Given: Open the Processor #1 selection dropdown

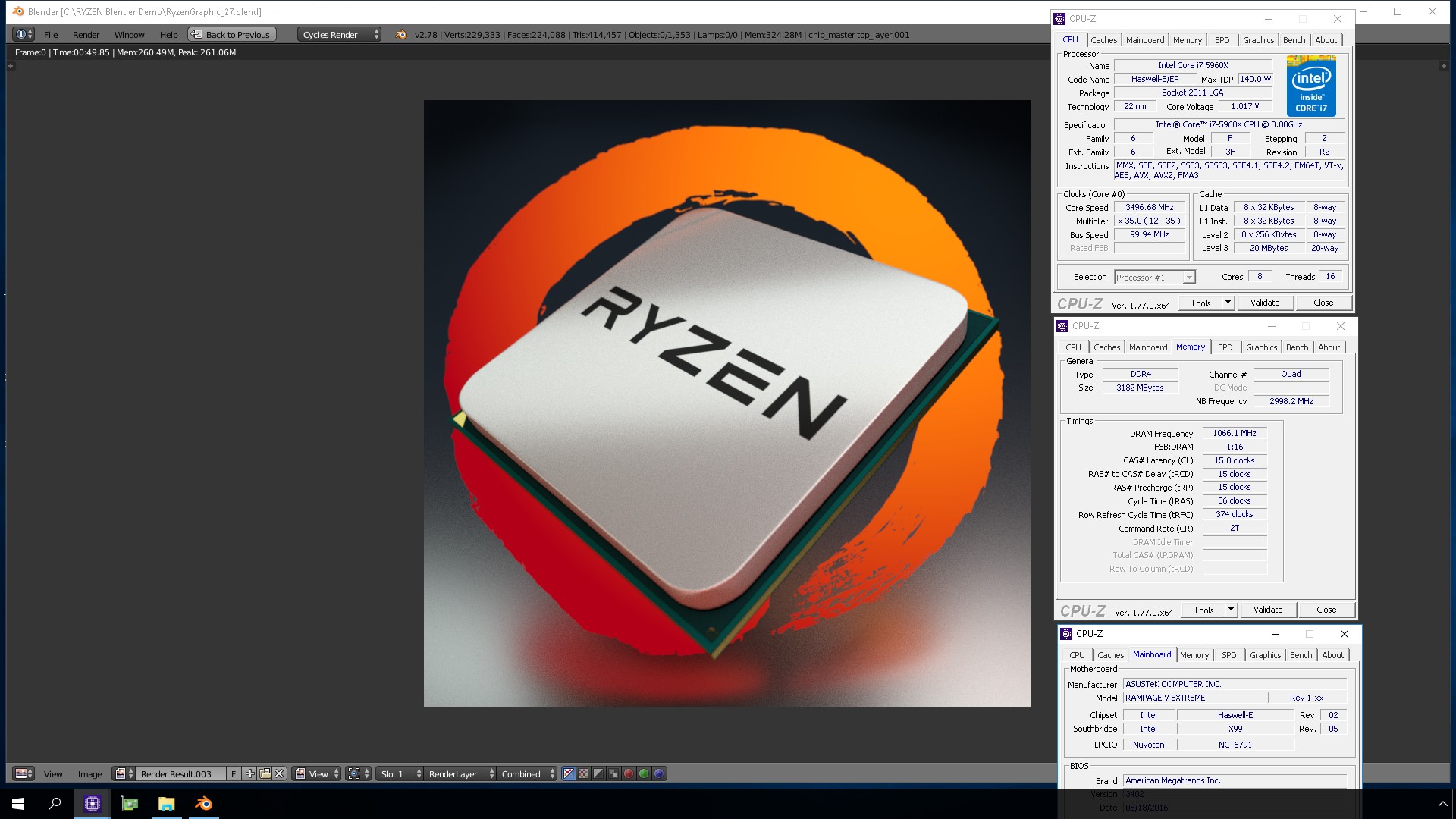Looking at the screenshot, I should point(1154,278).
